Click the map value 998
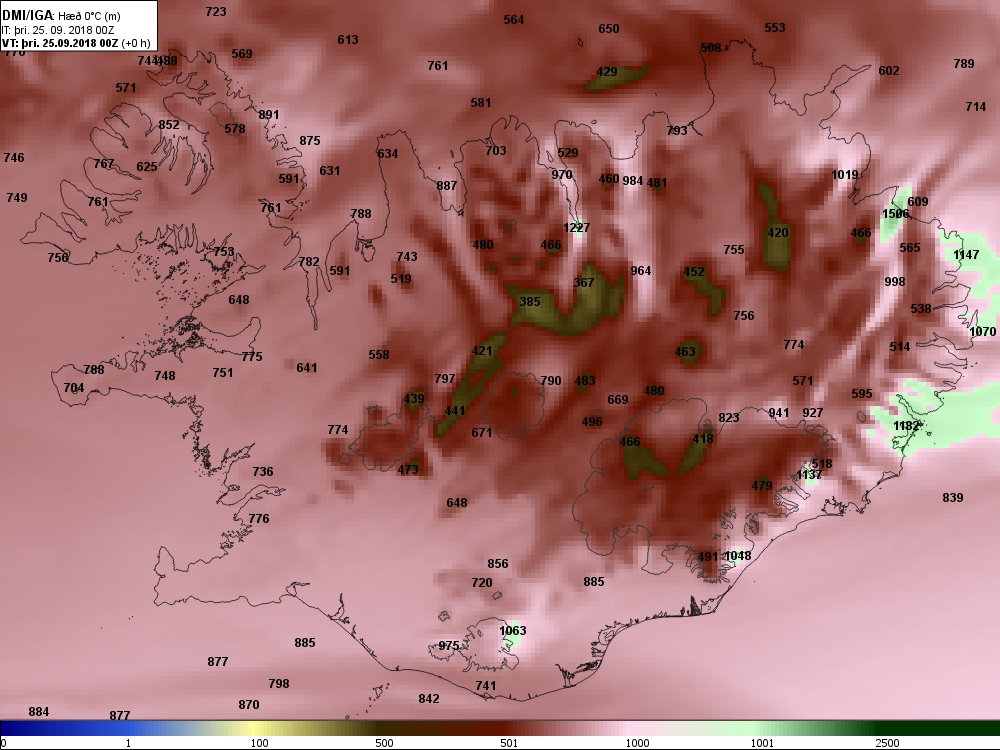This screenshot has height=750, width=1000. tap(894, 281)
